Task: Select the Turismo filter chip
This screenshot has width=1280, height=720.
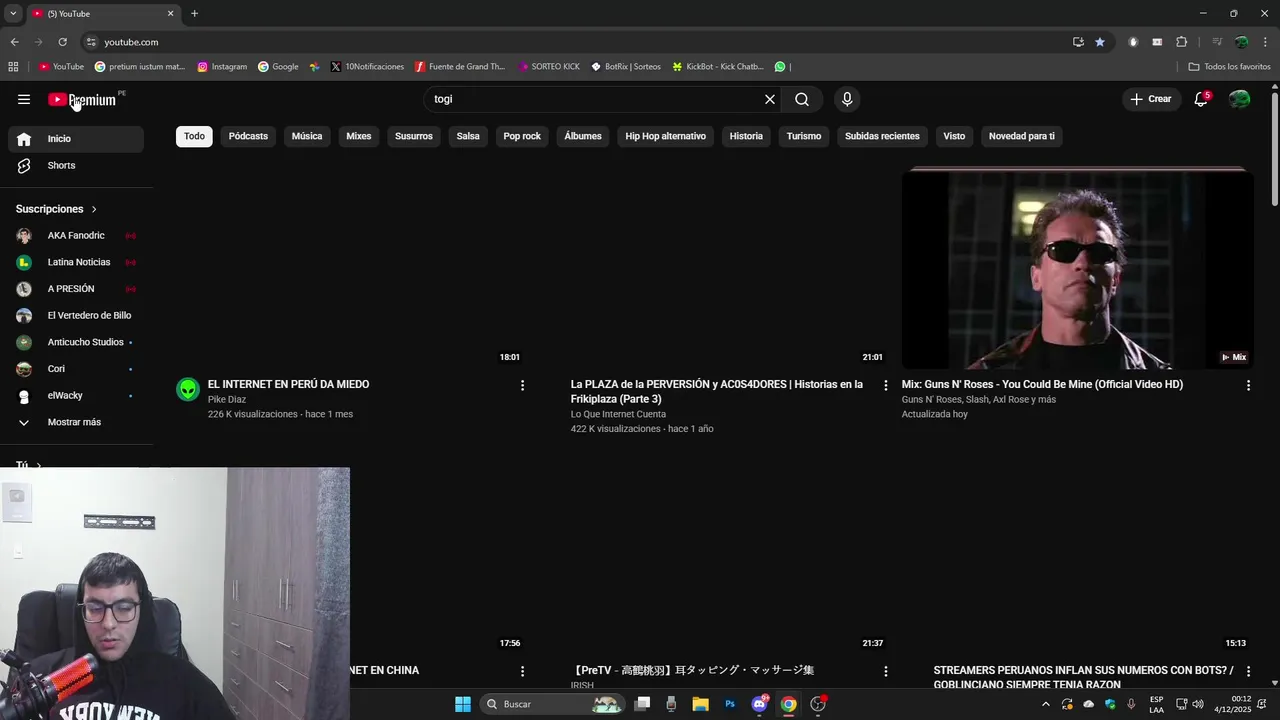Action: 804,136
